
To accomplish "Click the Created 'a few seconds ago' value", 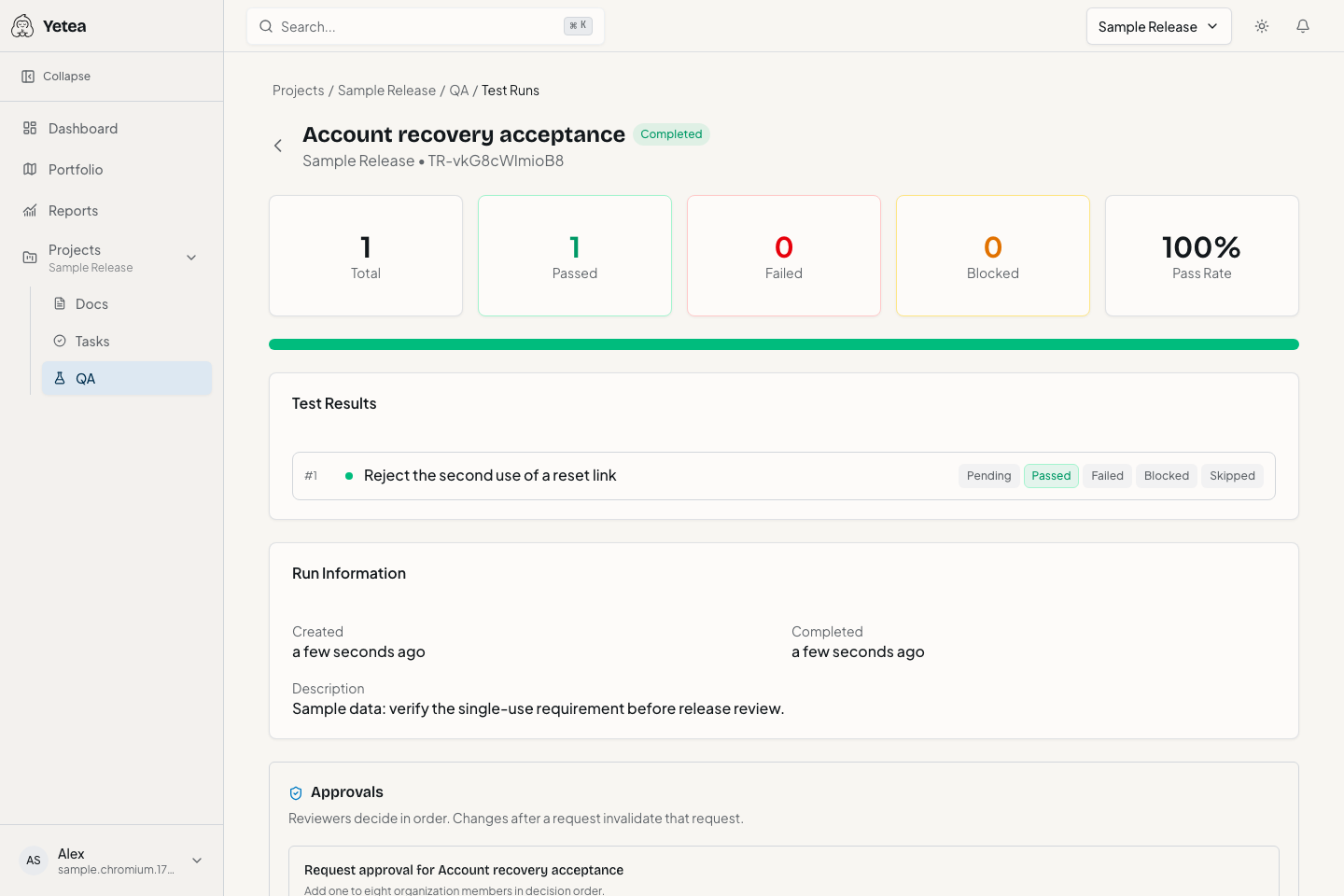I will [358, 651].
